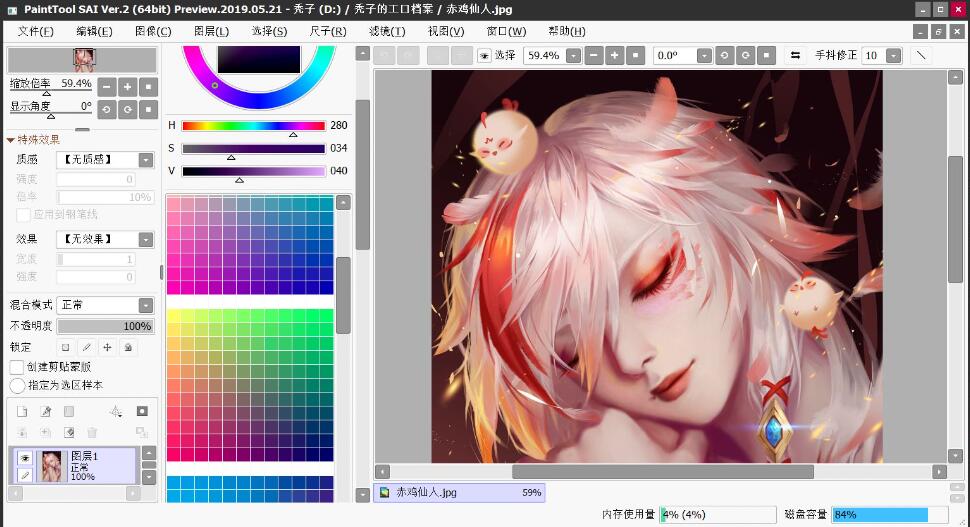Click the navigator thumbnail preview
970x527 pixels.
click(x=82, y=60)
